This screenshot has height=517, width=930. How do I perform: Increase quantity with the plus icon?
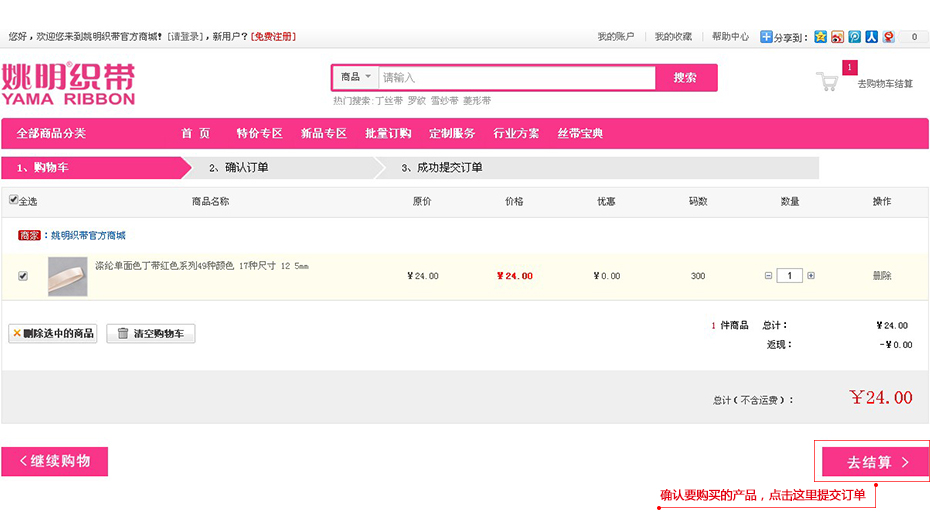pos(811,276)
